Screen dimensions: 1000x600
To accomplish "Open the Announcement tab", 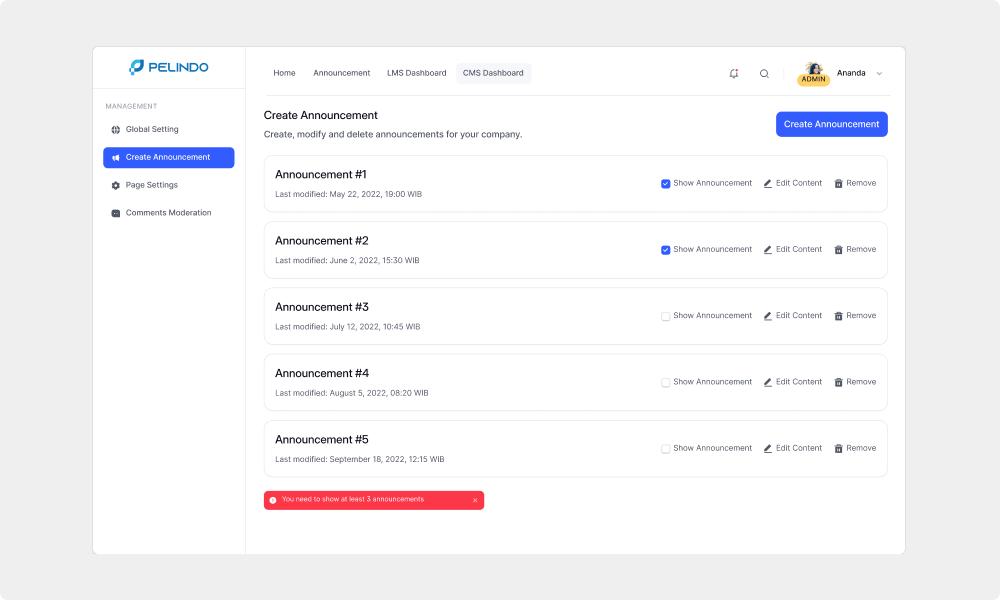I will [341, 73].
